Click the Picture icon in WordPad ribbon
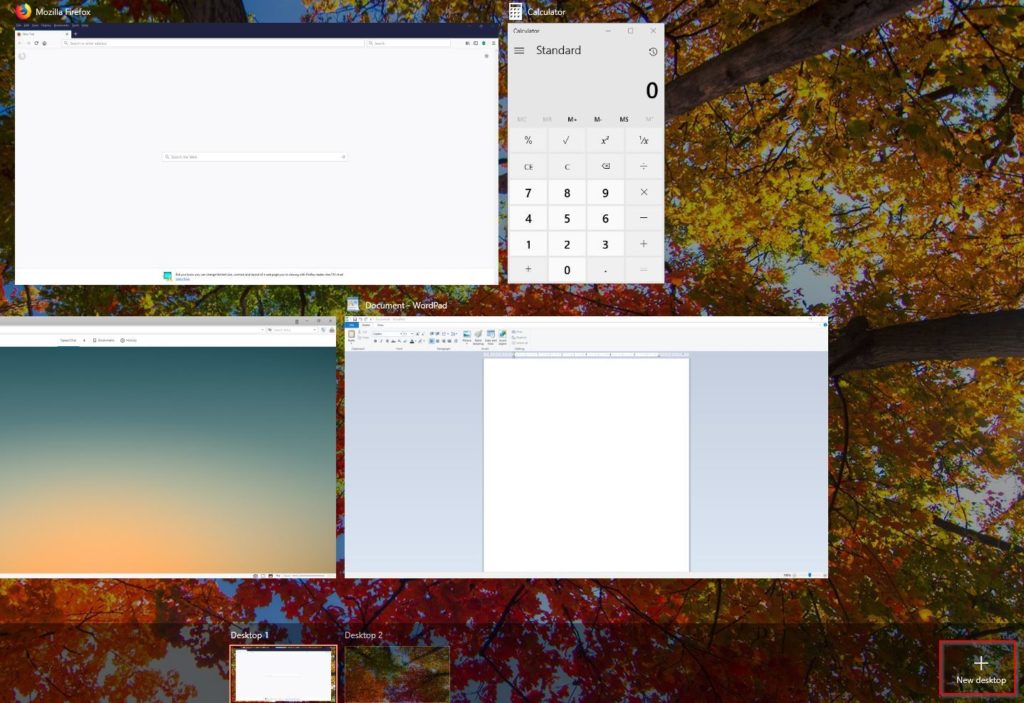This screenshot has width=1024, height=703. [x=467, y=334]
